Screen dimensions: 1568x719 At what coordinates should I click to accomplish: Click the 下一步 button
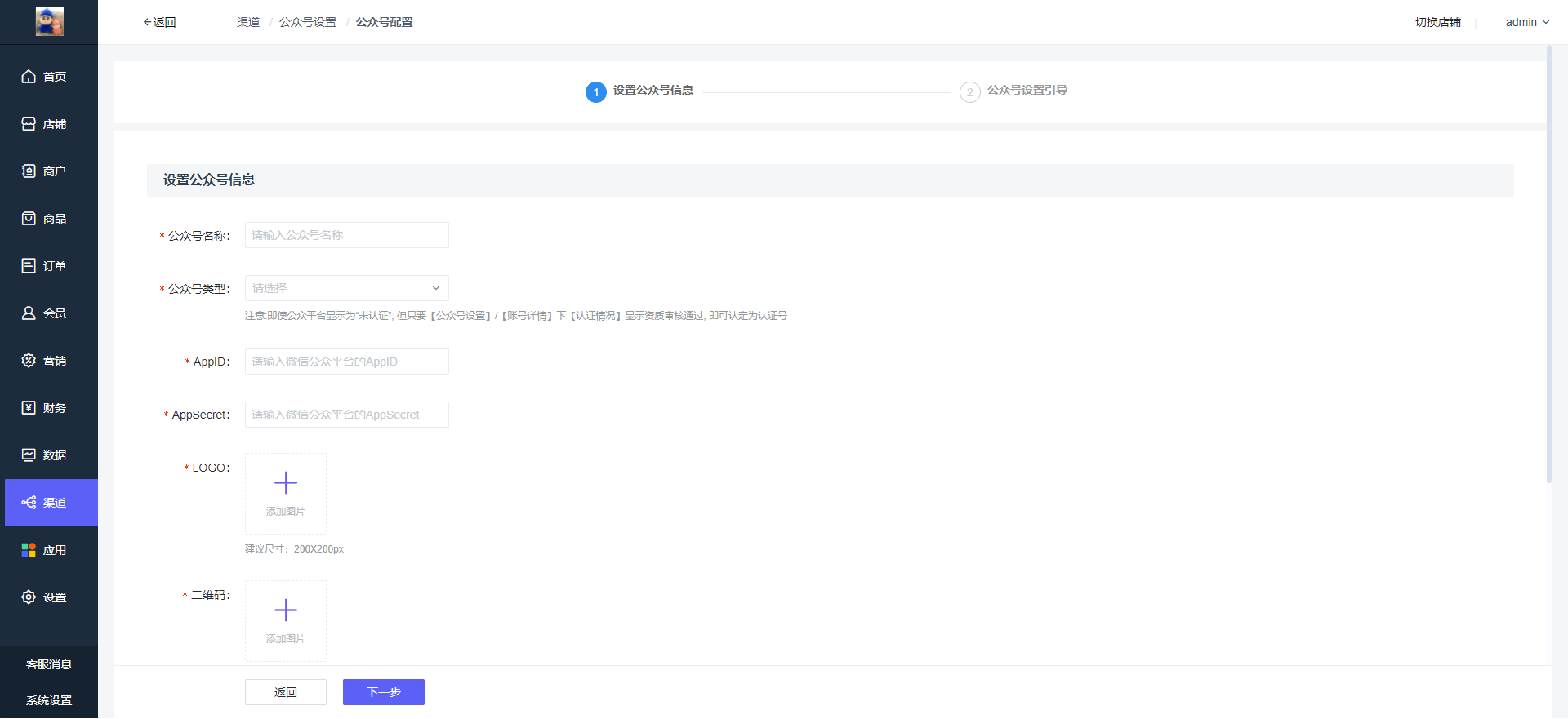pos(383,692)
